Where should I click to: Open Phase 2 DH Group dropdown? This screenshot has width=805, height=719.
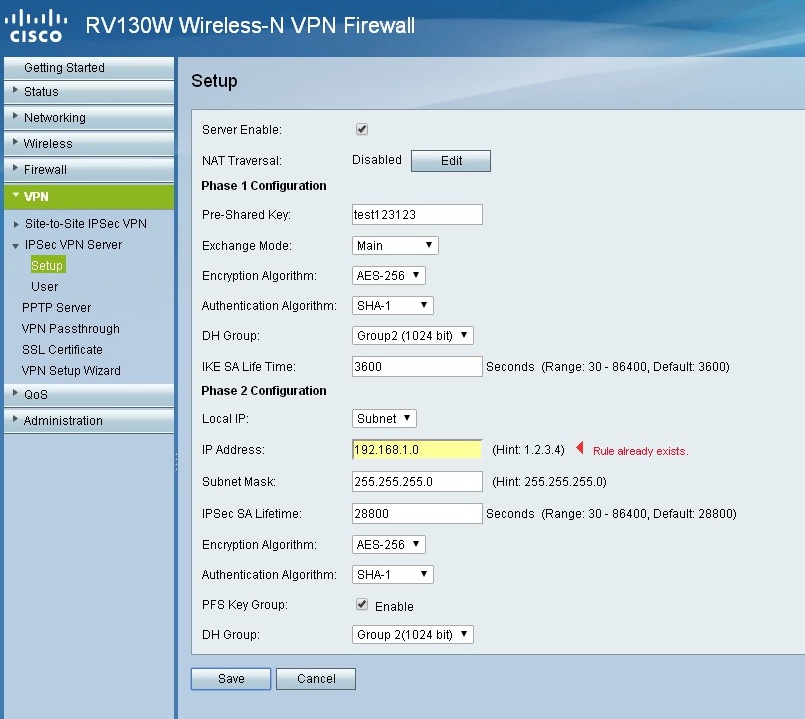point(413,635)
